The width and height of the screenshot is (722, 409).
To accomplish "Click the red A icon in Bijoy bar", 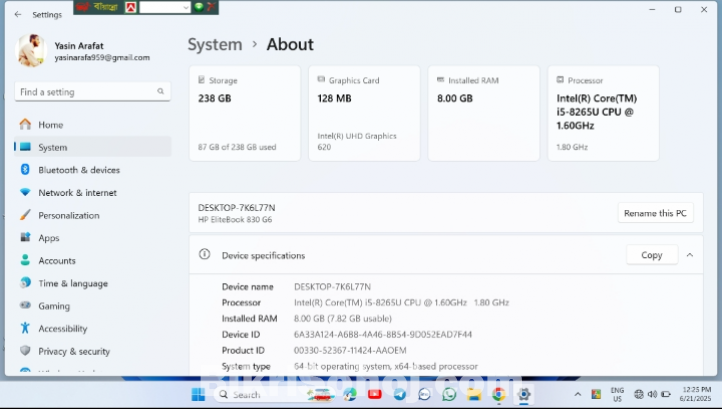I will (x=131, y=7).
